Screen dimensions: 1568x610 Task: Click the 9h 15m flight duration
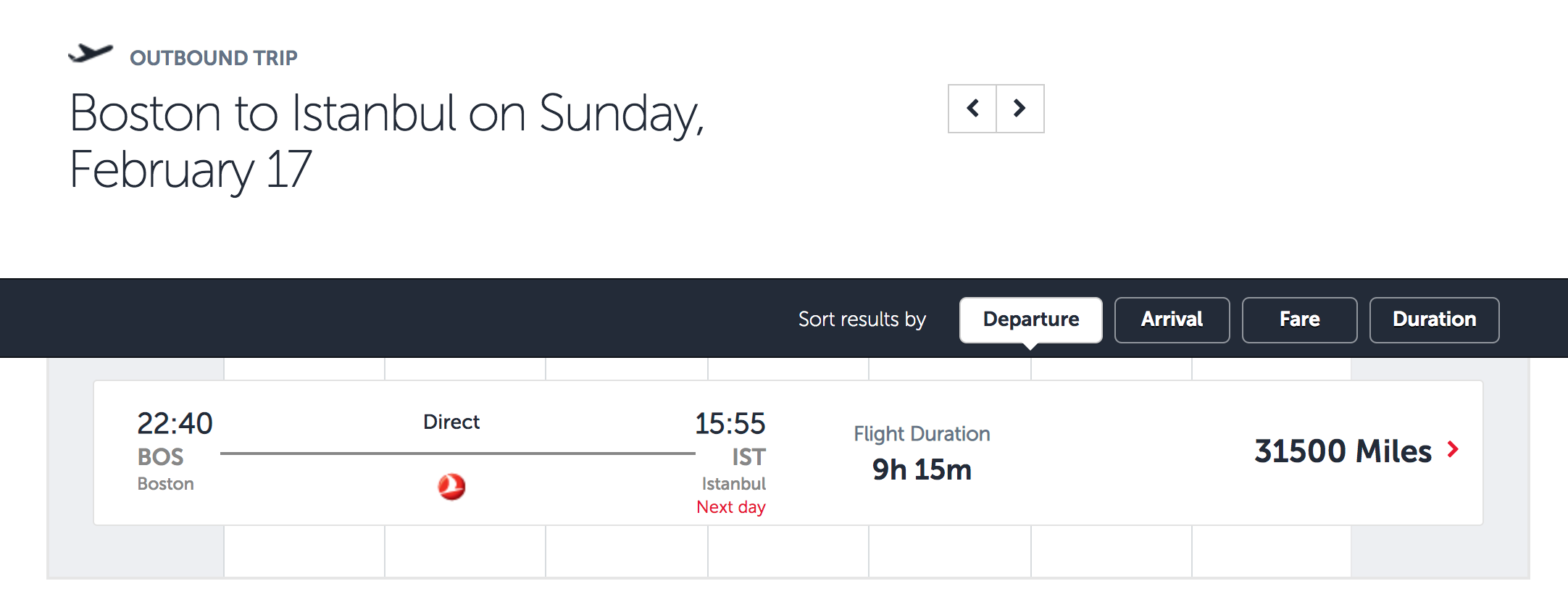922,469
